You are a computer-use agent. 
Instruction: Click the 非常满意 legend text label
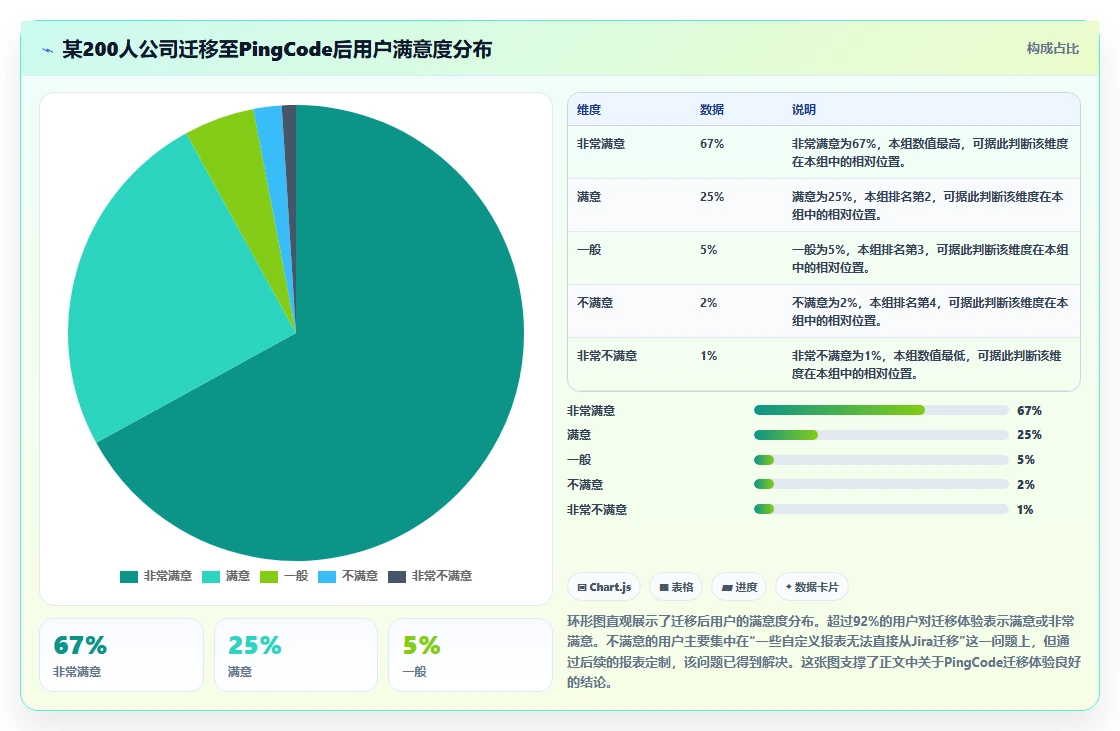tap(168, 576)
